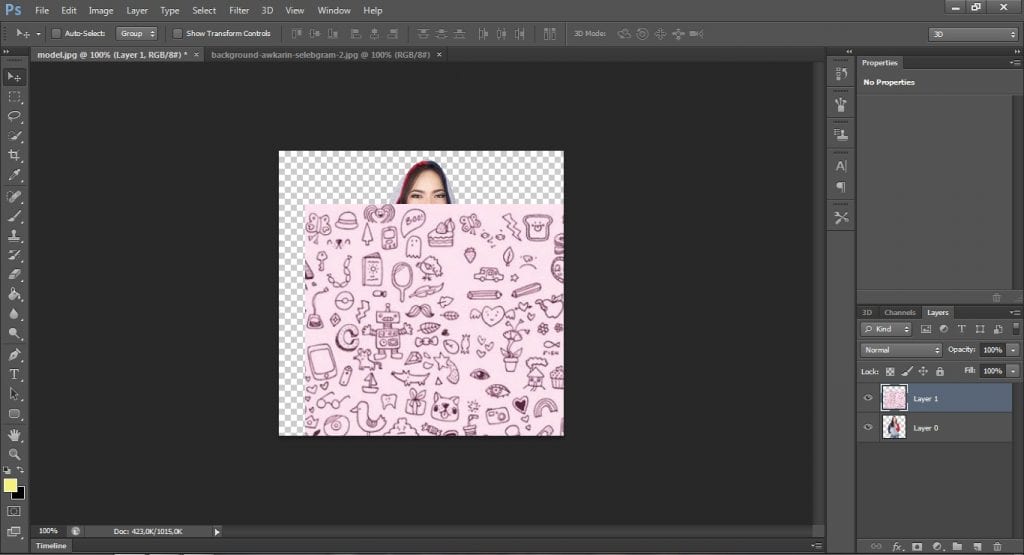Select the Crop tool

pyautogui.click(x=15, y=156)
